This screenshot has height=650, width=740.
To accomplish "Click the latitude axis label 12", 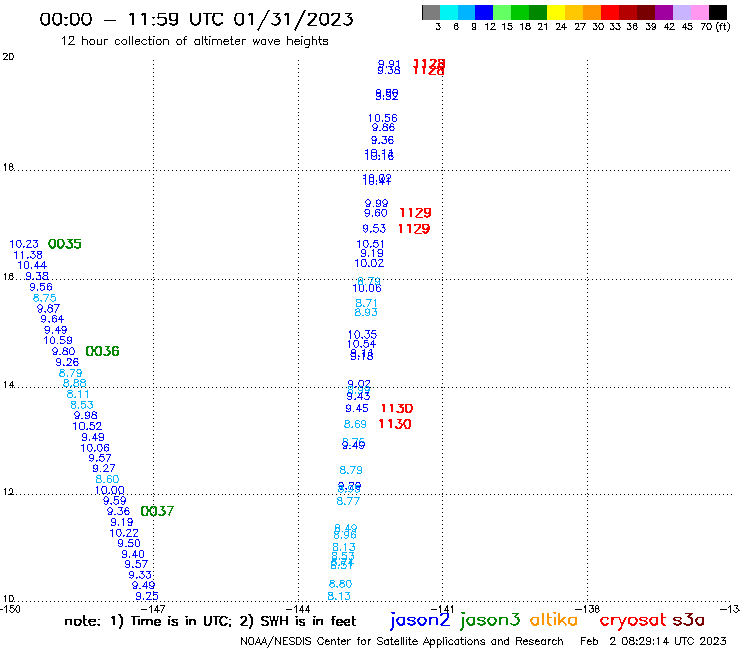I will 8,492.
